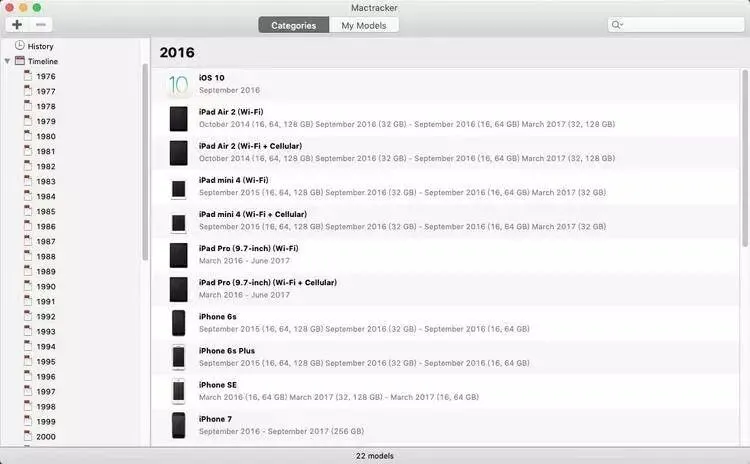Select year 1990 in timeline
Image resolution: width=750 pixels, height=464 pixels.
click(x=46, y=287)
